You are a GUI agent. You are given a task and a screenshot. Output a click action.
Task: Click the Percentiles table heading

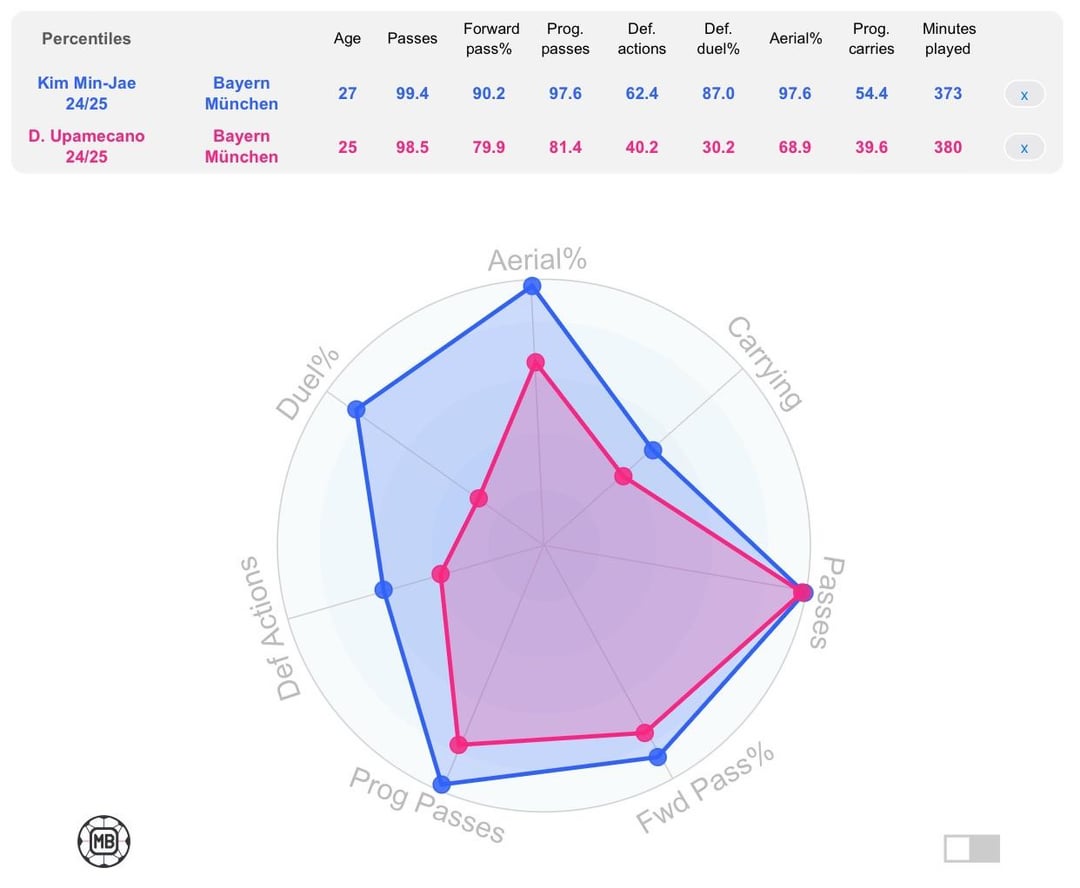tap(86, 39)
